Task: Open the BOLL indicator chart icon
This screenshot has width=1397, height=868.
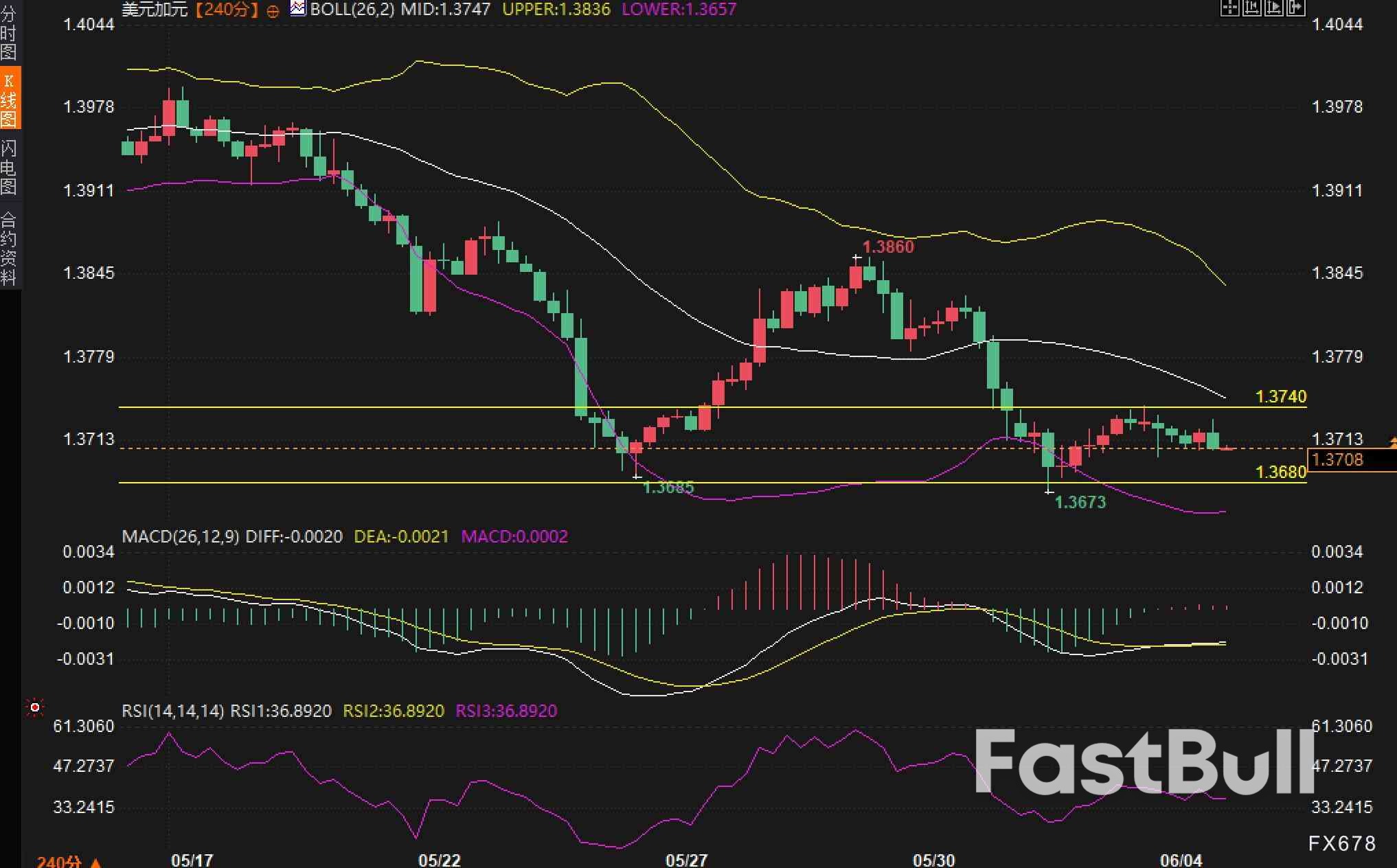Action: (297, 9)
